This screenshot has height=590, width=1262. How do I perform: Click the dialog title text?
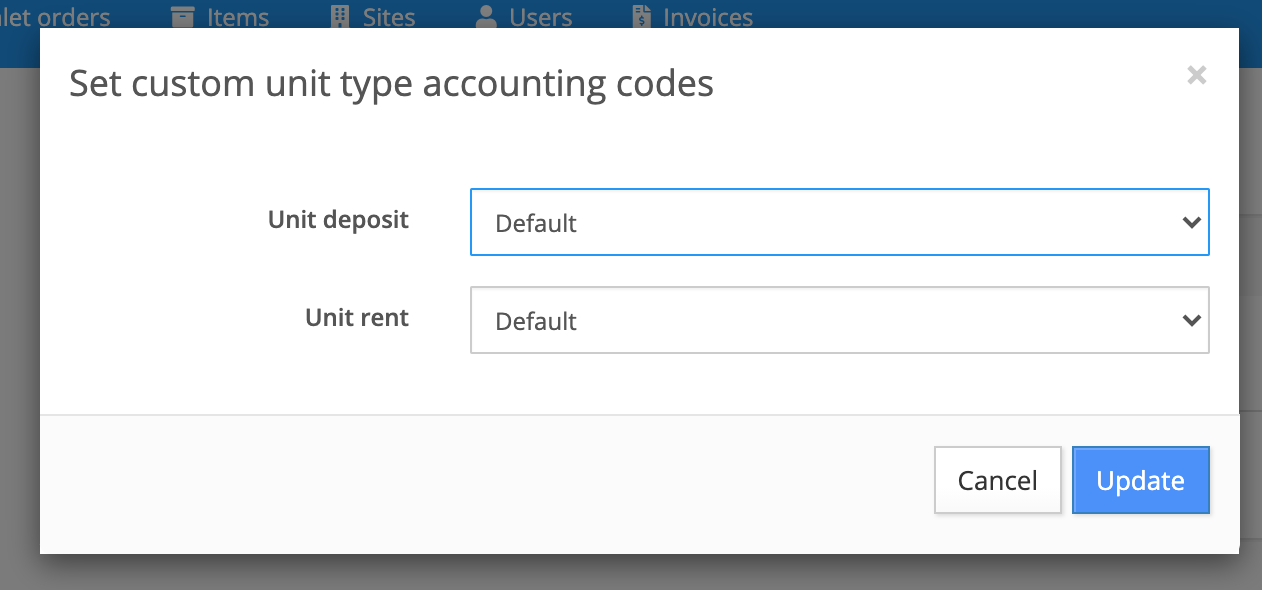[391, 84]
